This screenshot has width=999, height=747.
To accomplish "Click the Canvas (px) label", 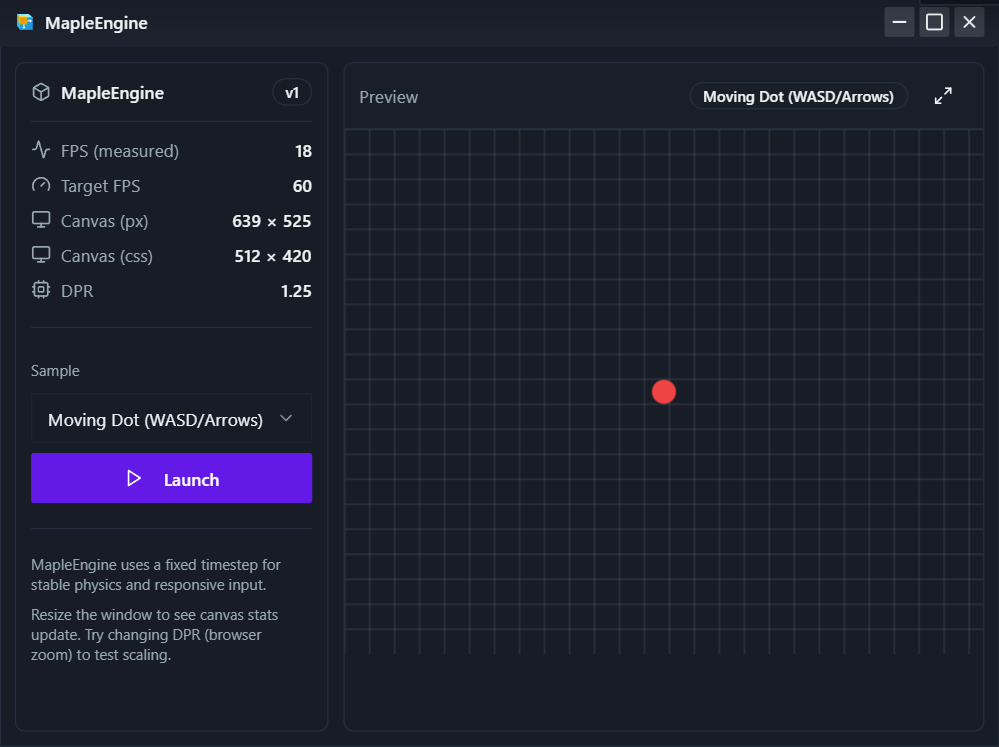I will pyautogui.click(x=104, y=221).
